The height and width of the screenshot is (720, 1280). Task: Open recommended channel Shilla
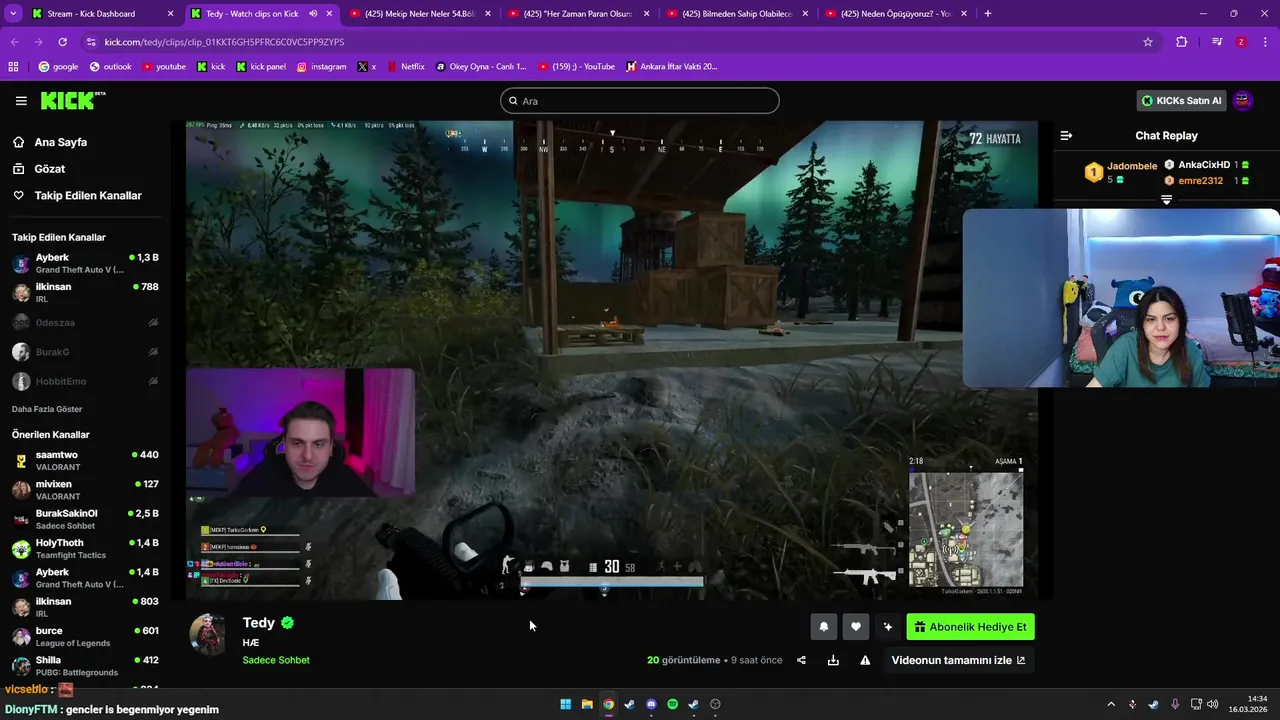coord(85,666)
